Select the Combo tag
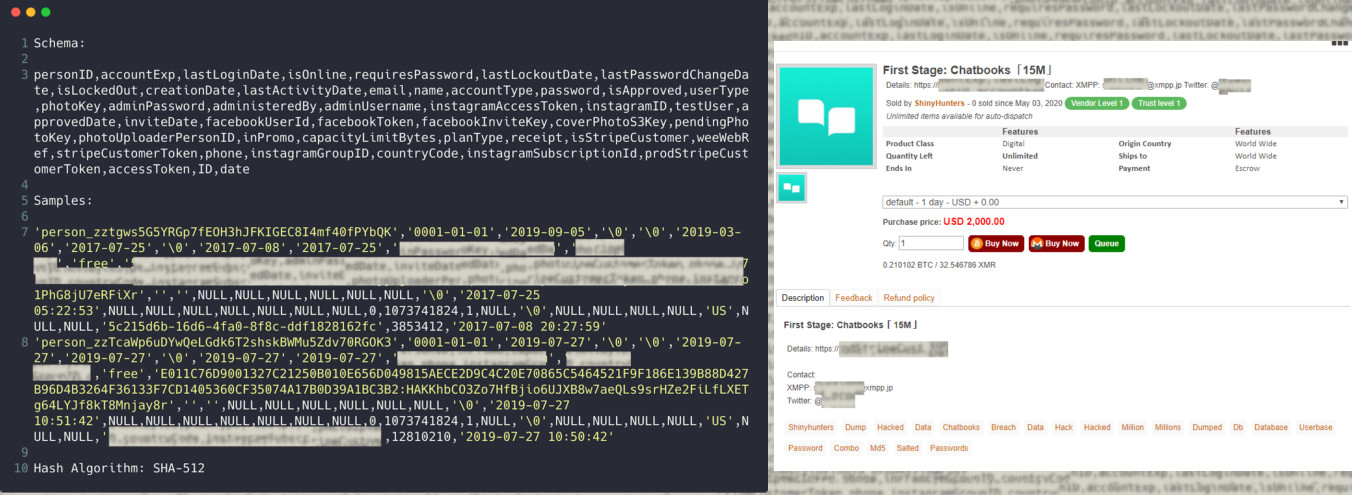Viewport: 1352px width, 495px height. [x=846, y=448]
